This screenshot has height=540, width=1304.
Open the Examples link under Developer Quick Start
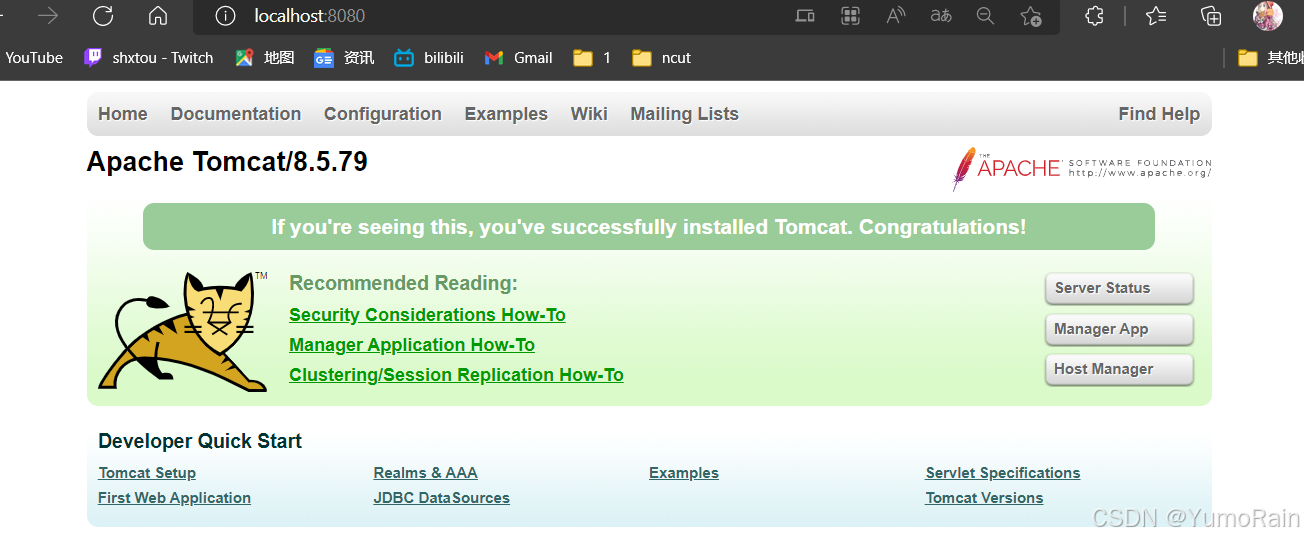click(684, 473)
